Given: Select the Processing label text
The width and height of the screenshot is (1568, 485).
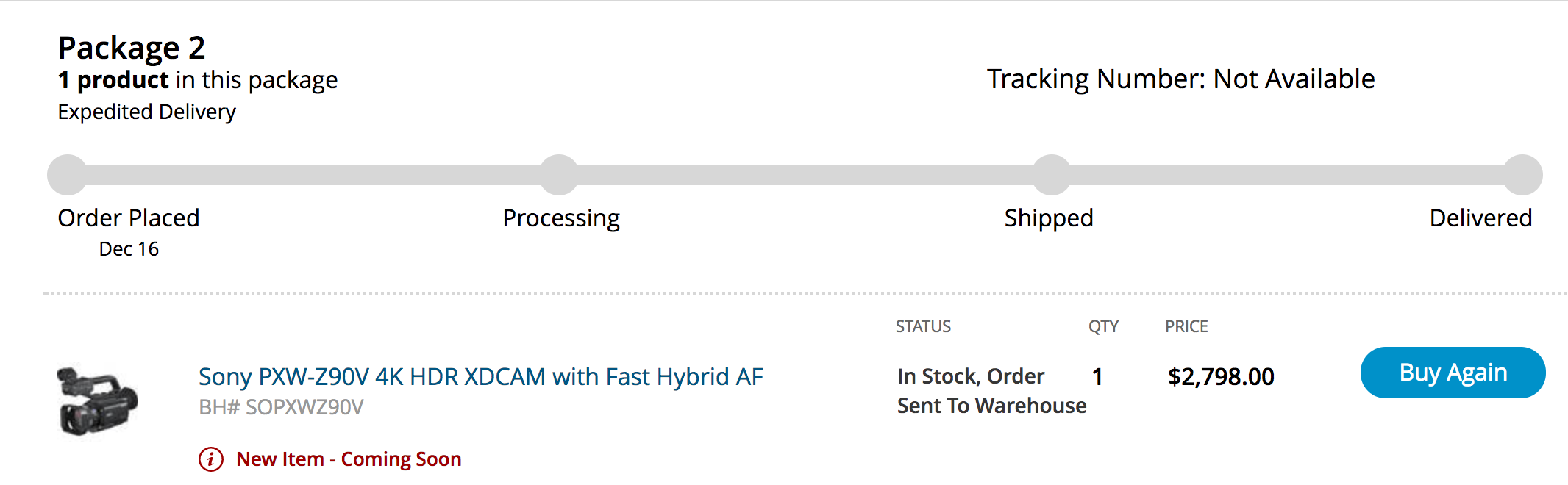Looking at the screenshot, I should point(561,218).
